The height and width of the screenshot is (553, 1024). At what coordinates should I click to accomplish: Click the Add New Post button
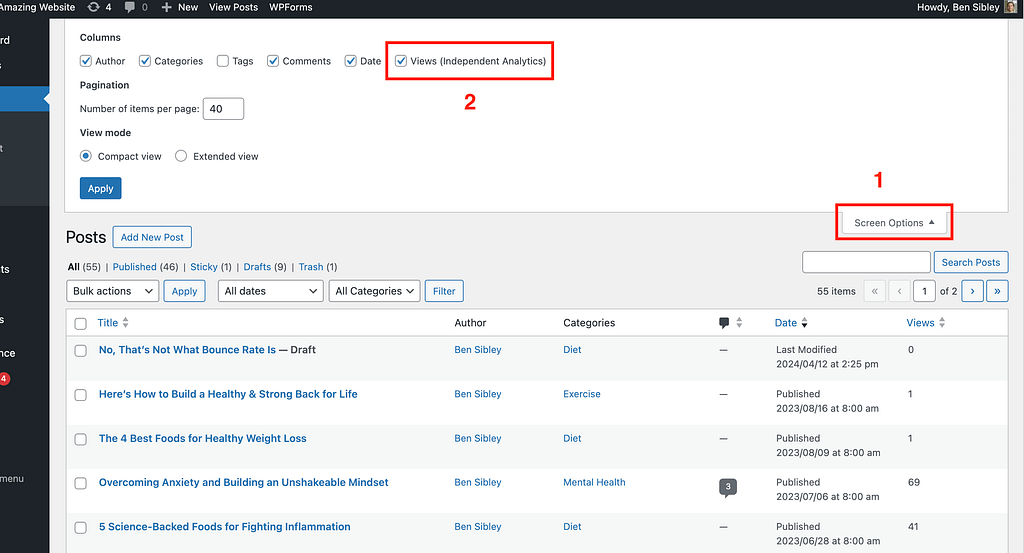point(151,237)
